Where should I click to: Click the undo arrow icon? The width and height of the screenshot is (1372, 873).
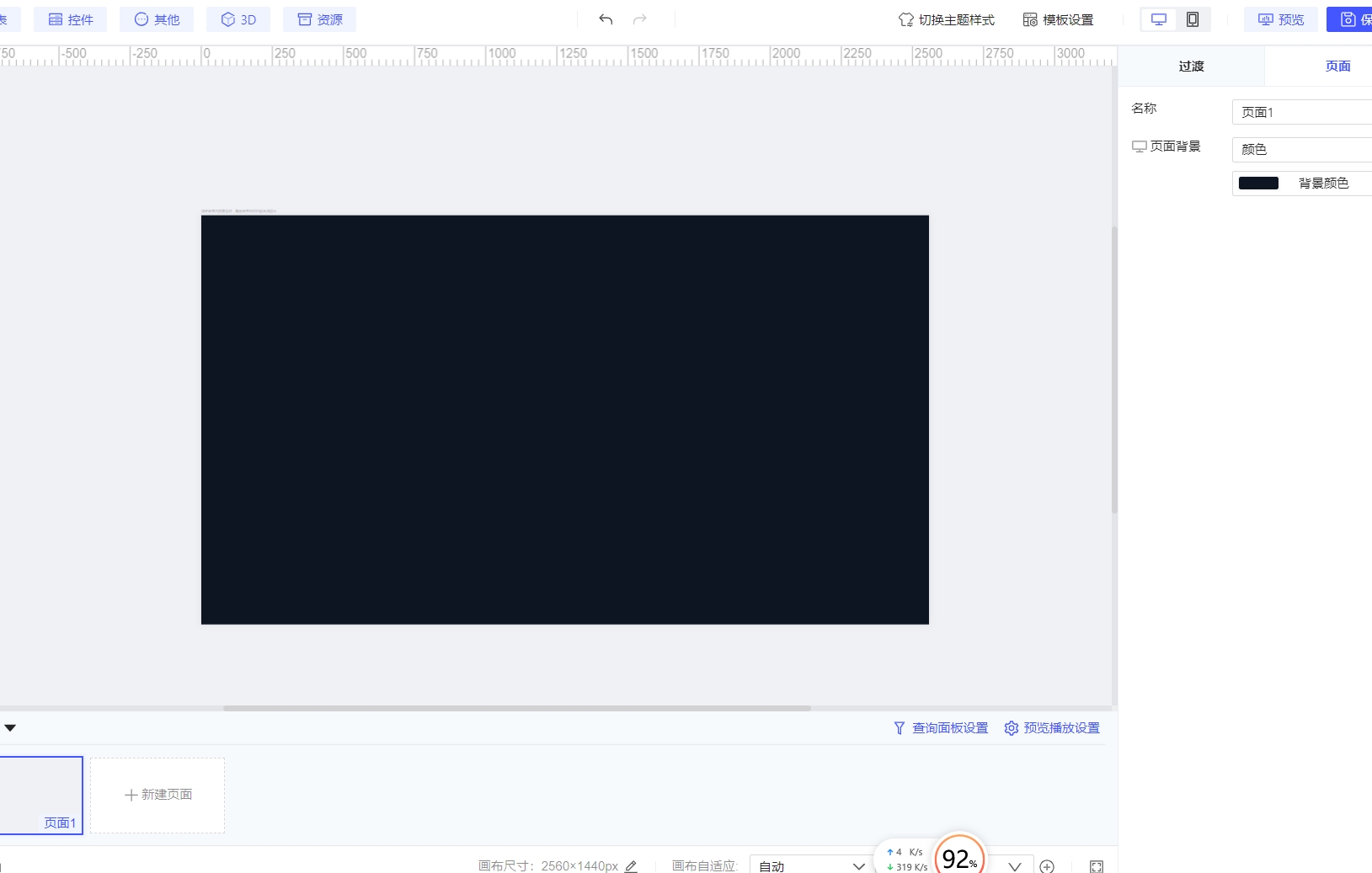click(606, 19)
